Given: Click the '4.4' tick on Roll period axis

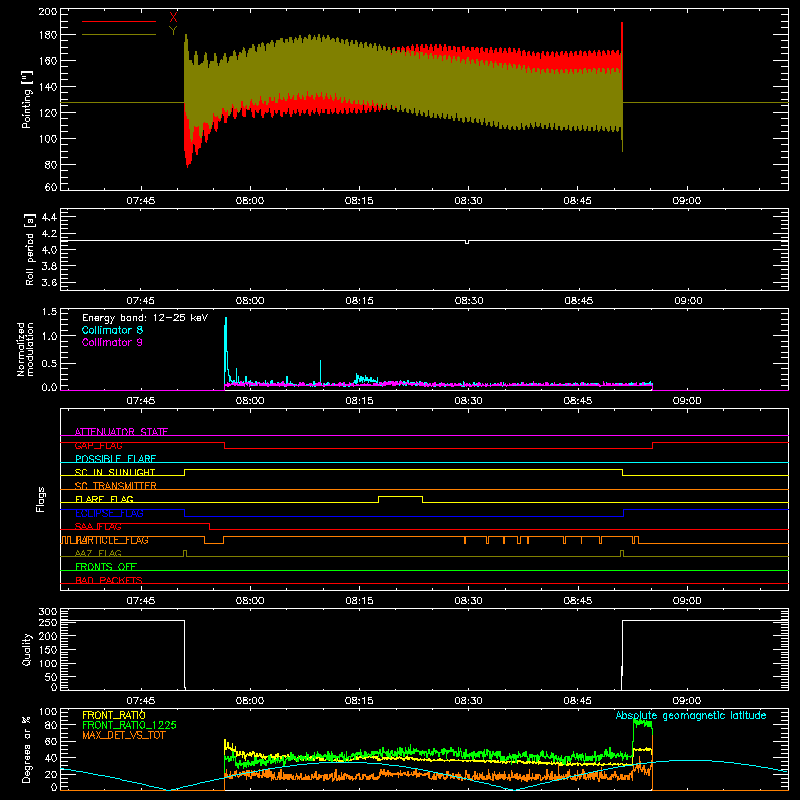Looking at the screenshot, I should (49, 217).
